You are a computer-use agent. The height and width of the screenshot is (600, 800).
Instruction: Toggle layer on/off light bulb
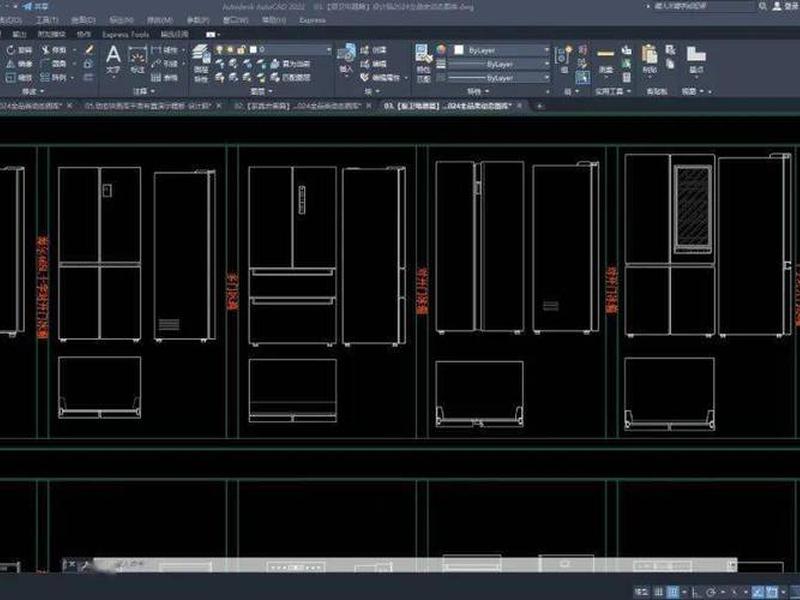219,50
